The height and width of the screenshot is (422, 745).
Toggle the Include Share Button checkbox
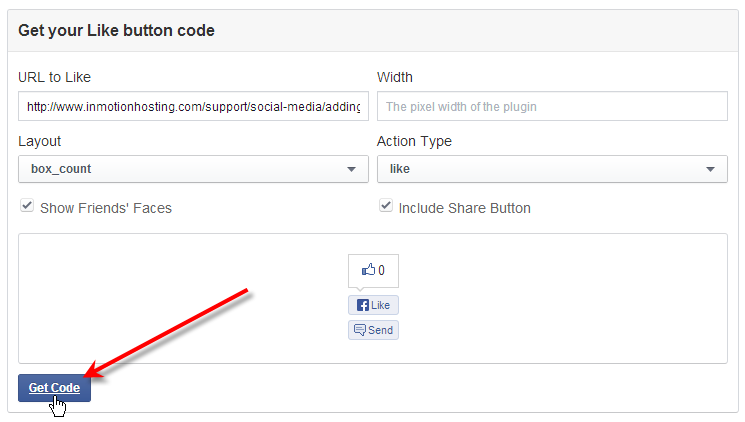[x=386, y=208]
